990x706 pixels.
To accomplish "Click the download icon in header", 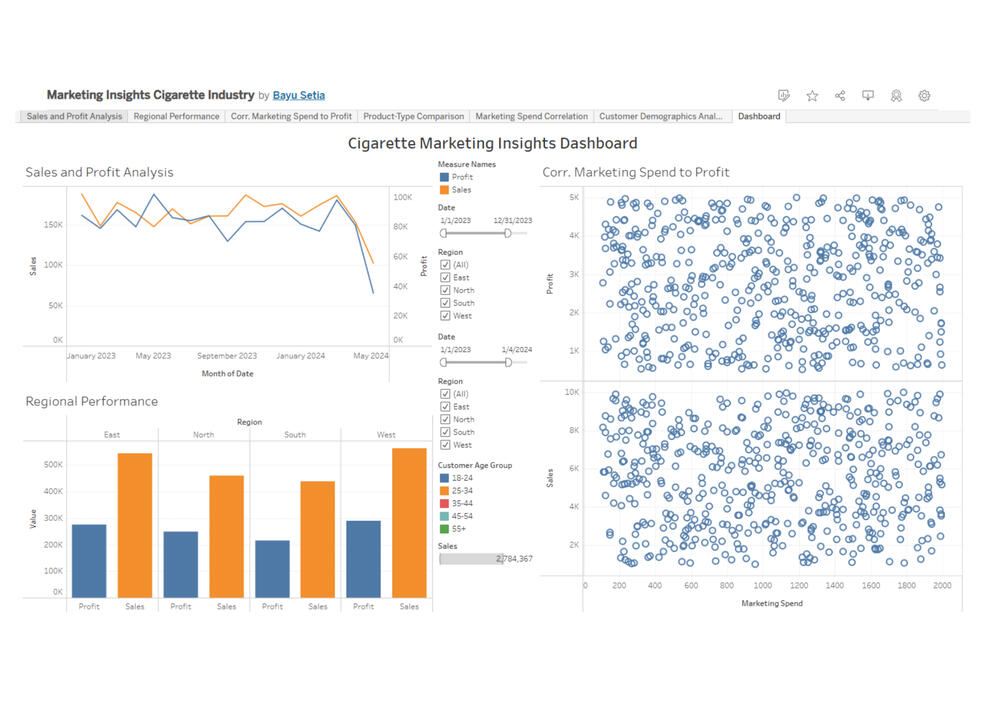I will click(868, 96).
